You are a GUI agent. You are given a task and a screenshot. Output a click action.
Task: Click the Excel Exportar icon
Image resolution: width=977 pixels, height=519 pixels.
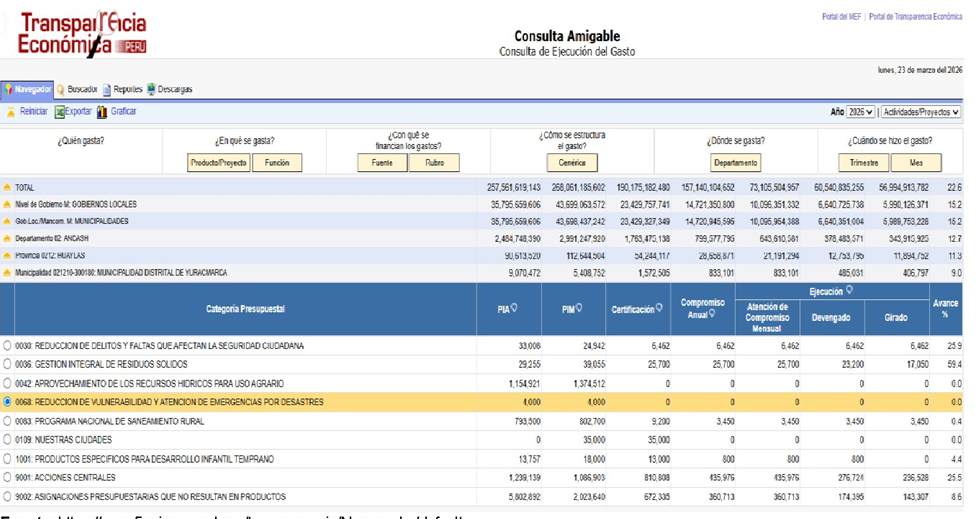(x=60, y=112)
